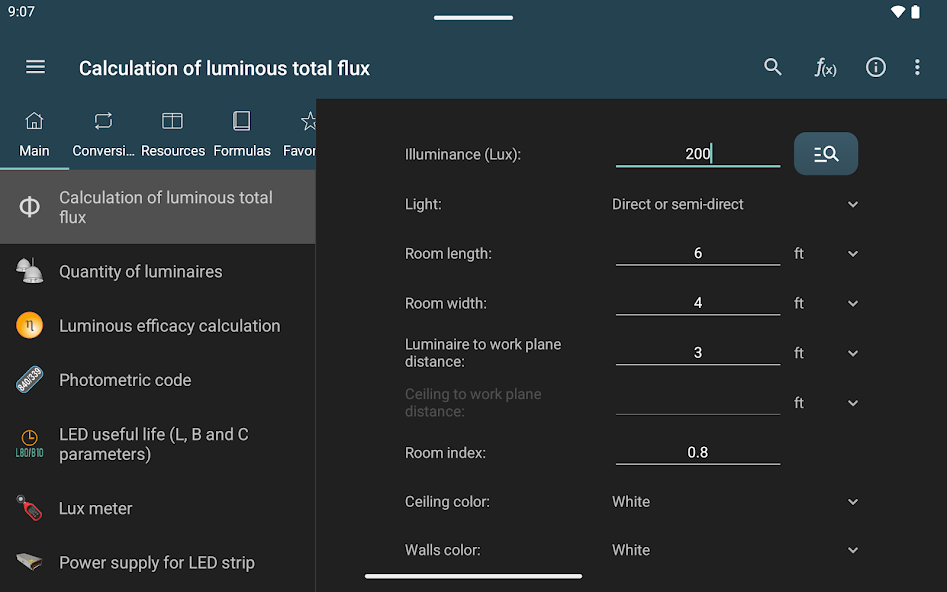This screenshot has height=592, width=947.
Task: Focus the Illuminance (Lux) input field
Action: [x=698, y=154]
